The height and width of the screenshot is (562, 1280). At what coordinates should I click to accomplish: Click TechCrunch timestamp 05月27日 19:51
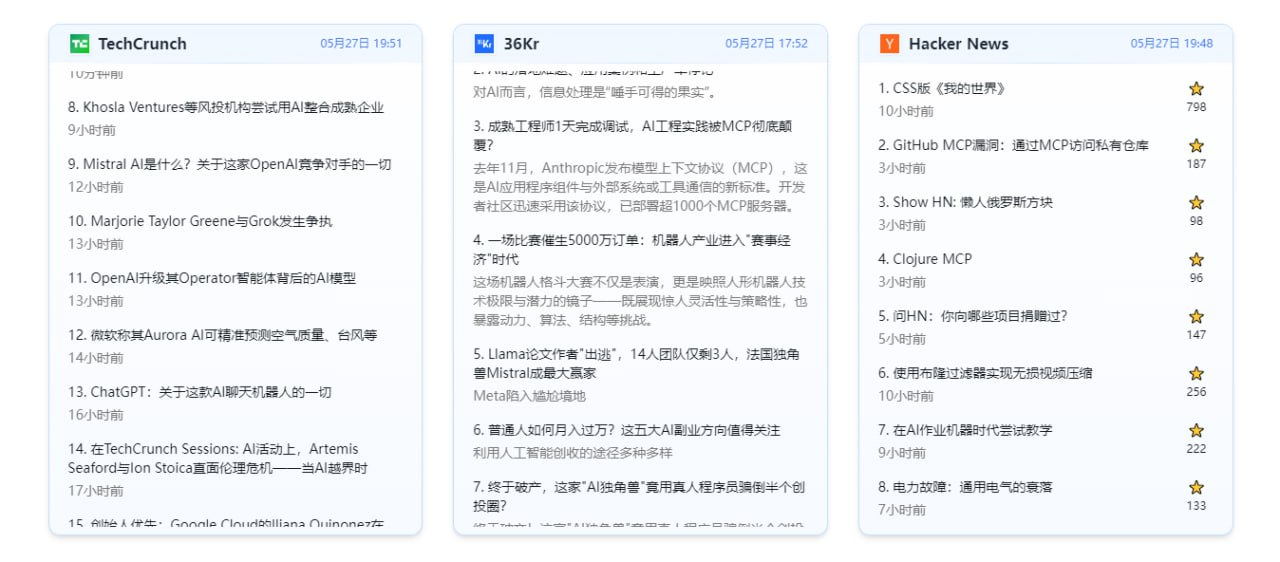(x=361, y=44)
